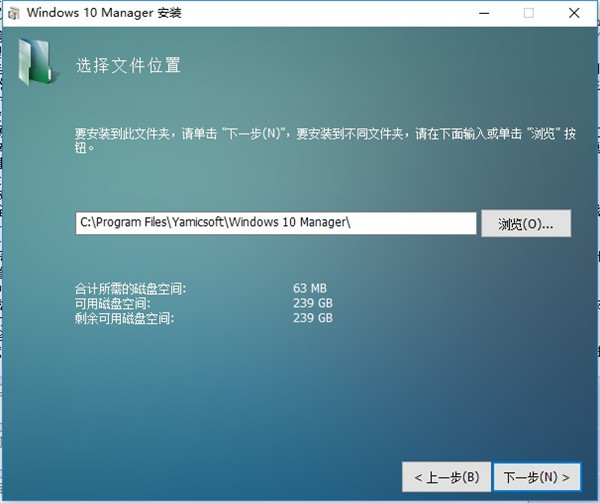
Task: Click the Windows 10 Manager 安装 title text
Action: tap(104, 13)
